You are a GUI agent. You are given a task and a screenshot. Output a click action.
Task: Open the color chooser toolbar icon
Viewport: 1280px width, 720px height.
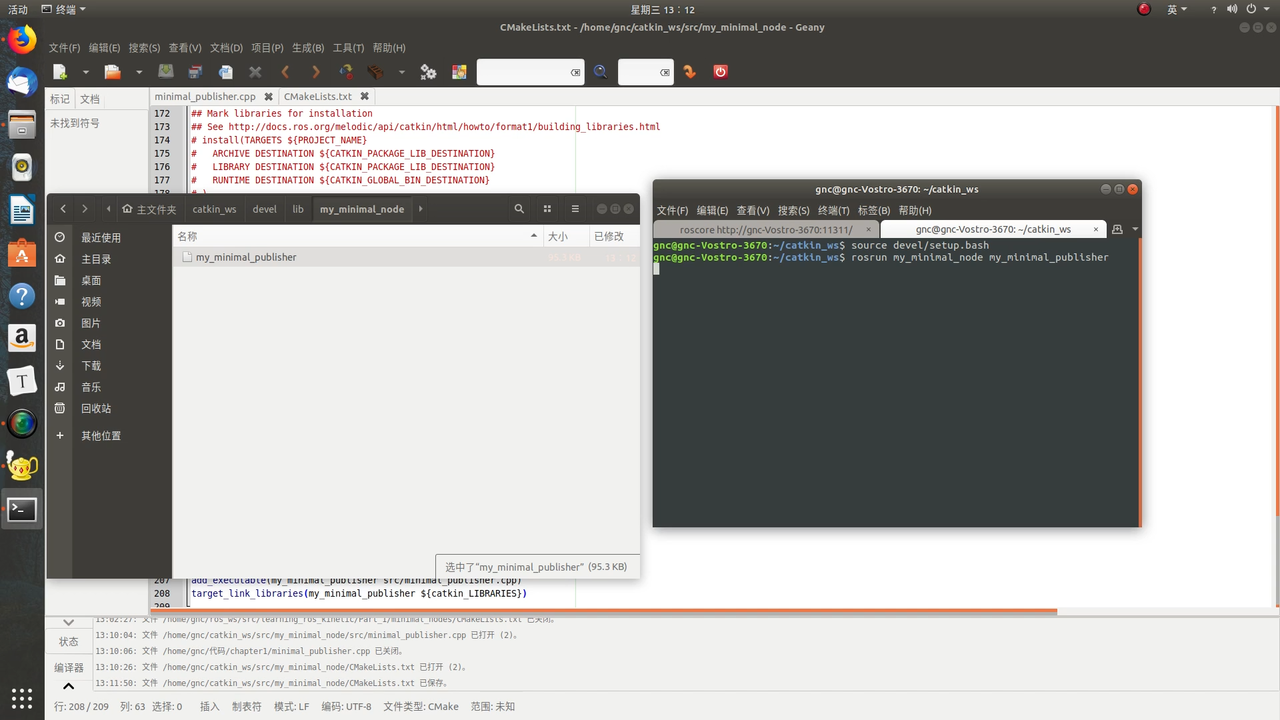coord(459,72)
